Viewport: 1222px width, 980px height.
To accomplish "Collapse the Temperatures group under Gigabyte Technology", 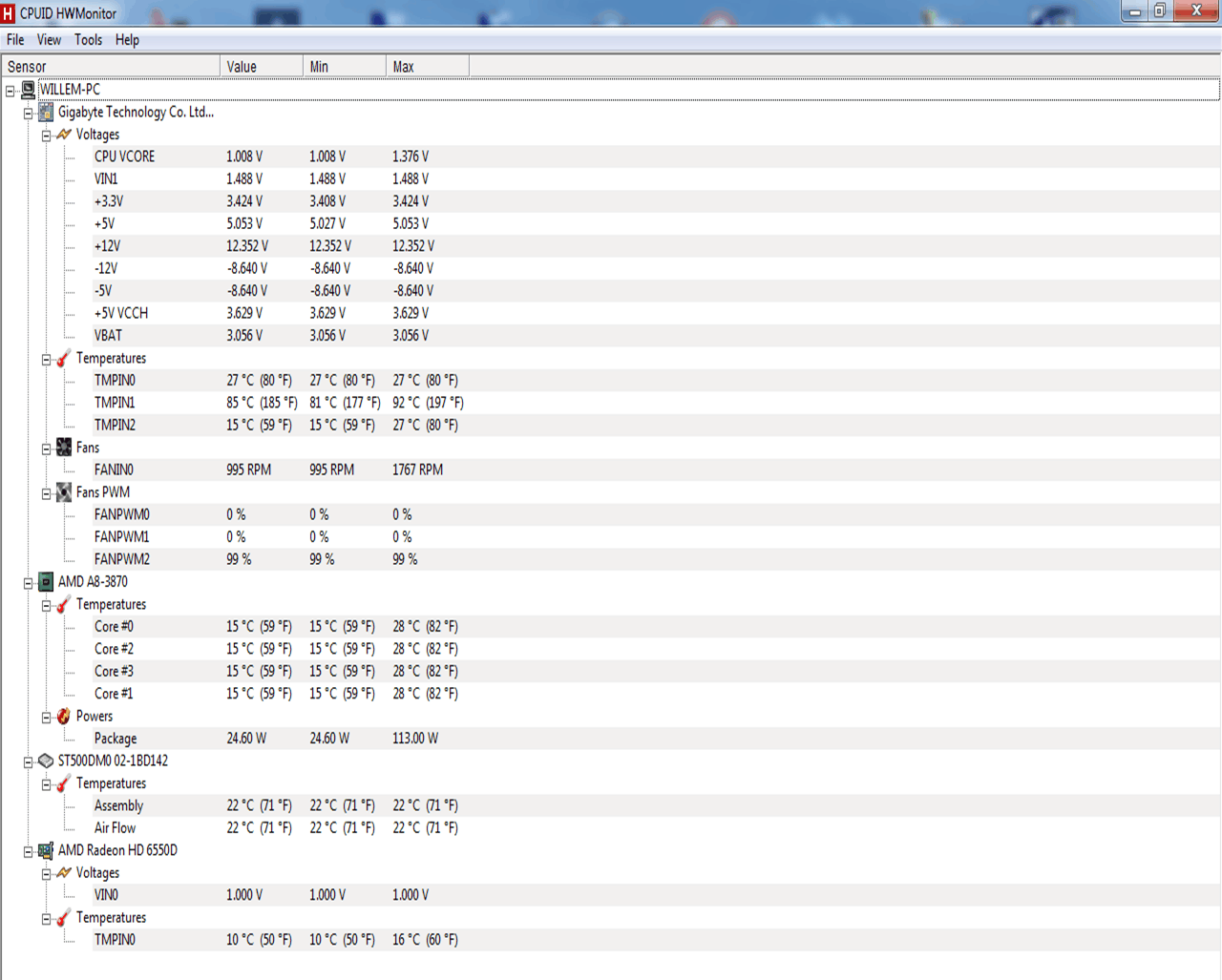I will pyautogui.click(x=46, y=360).
